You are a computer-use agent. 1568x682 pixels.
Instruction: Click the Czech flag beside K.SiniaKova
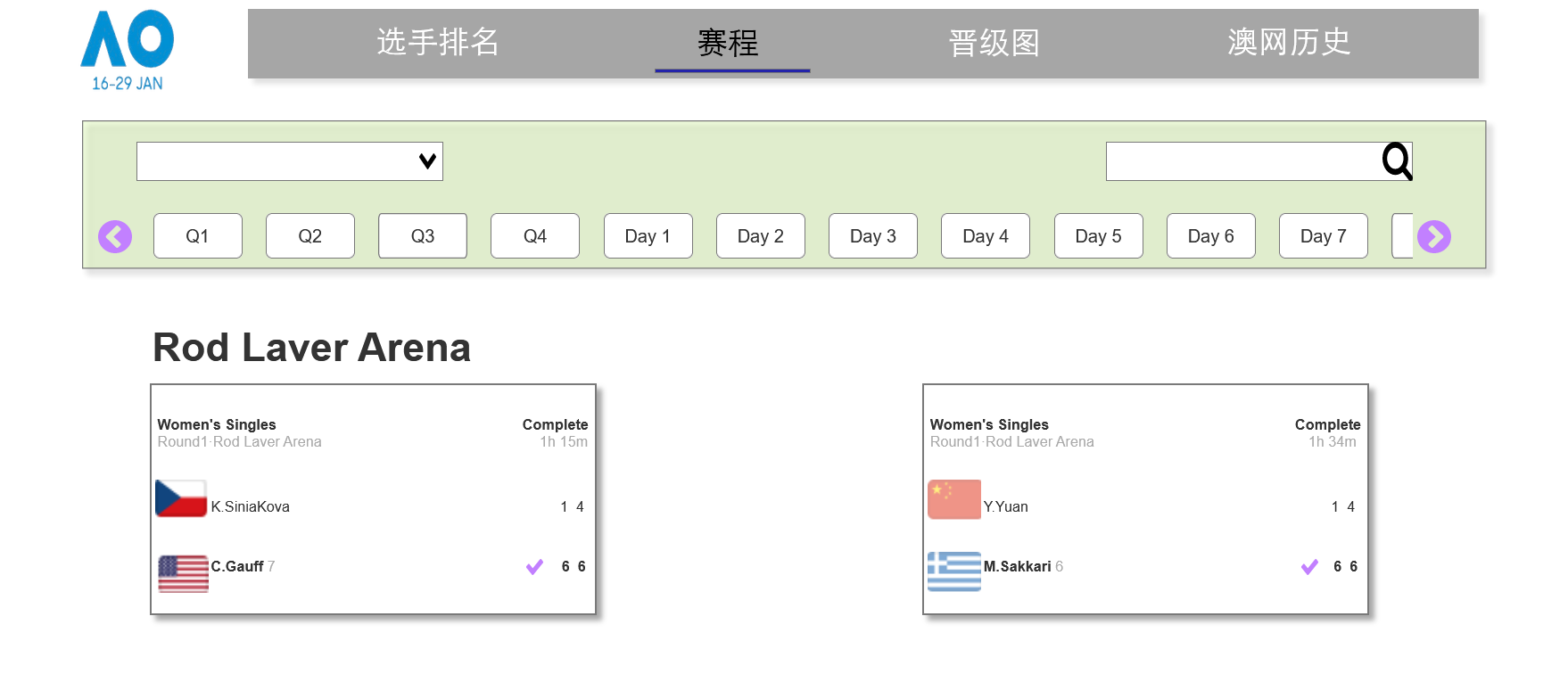181,498
